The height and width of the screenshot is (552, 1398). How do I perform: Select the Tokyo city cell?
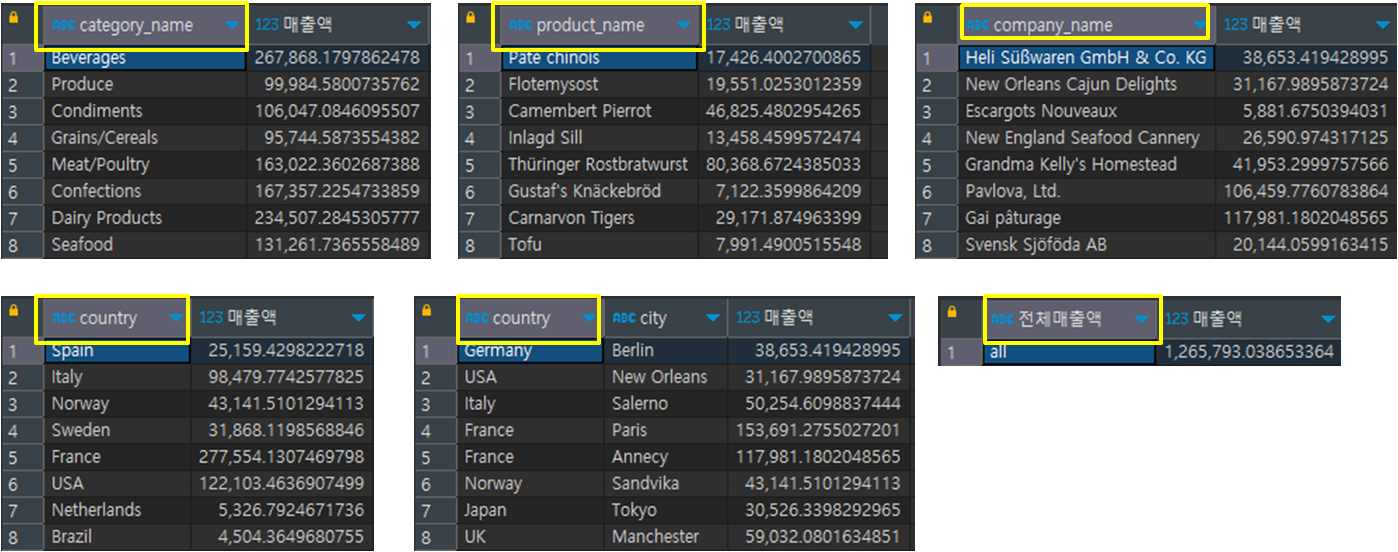point(665,510)
